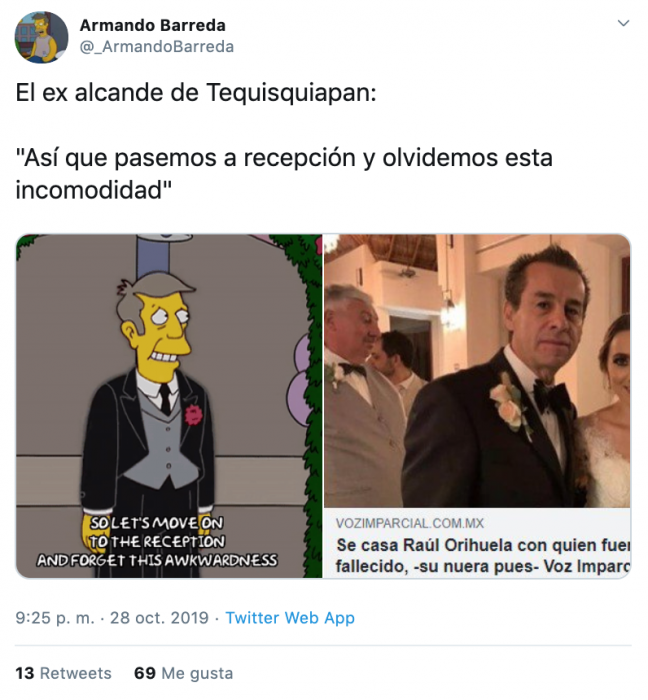The width and height of the screenshot is (648, 700).
Task: Open the tweet date 28 oct. 2019
Action: [159, 618]
